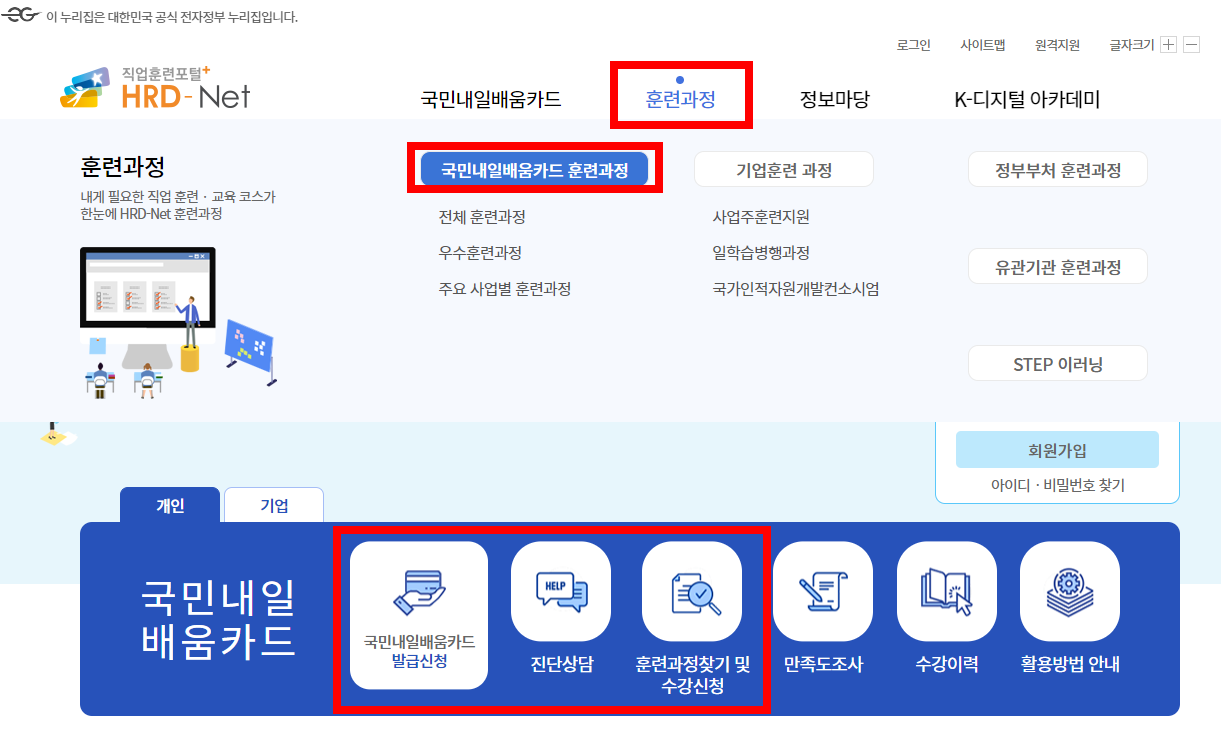Screen dimensions: 1221x745
Task: Open 활용방법 안내 gear icon
Action: tap(1070, 591)
